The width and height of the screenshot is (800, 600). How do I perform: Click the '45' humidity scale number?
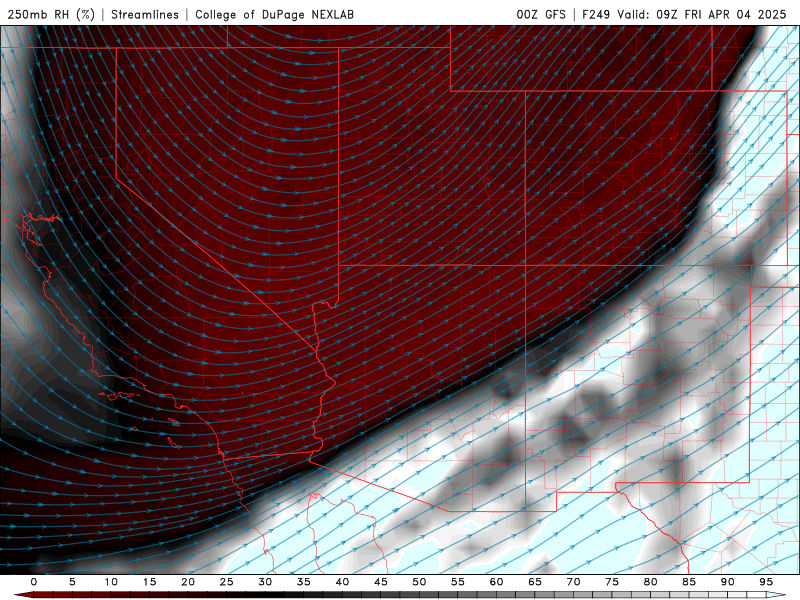pos(380,582)
